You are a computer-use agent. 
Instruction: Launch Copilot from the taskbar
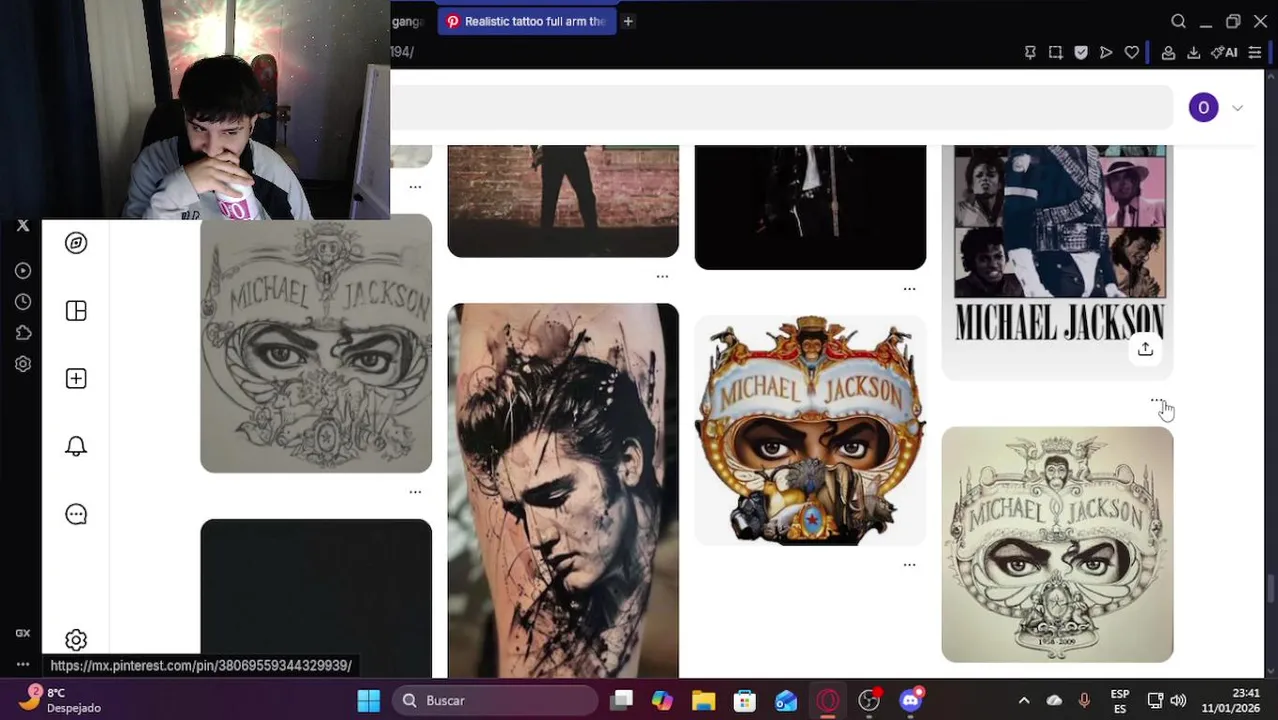662,701
